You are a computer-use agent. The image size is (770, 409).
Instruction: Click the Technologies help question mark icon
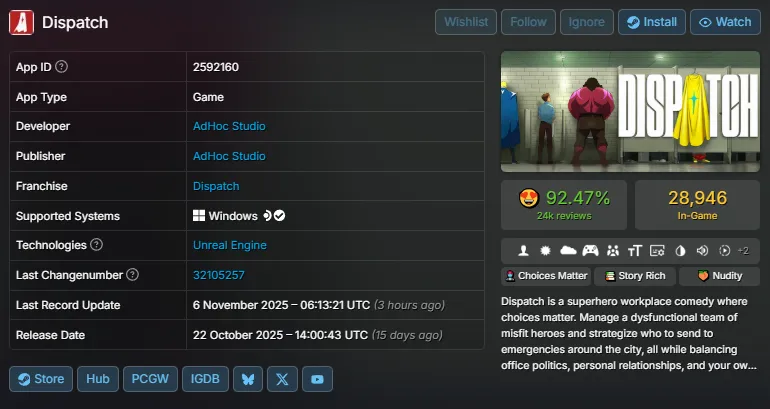(x=97, y=245)
